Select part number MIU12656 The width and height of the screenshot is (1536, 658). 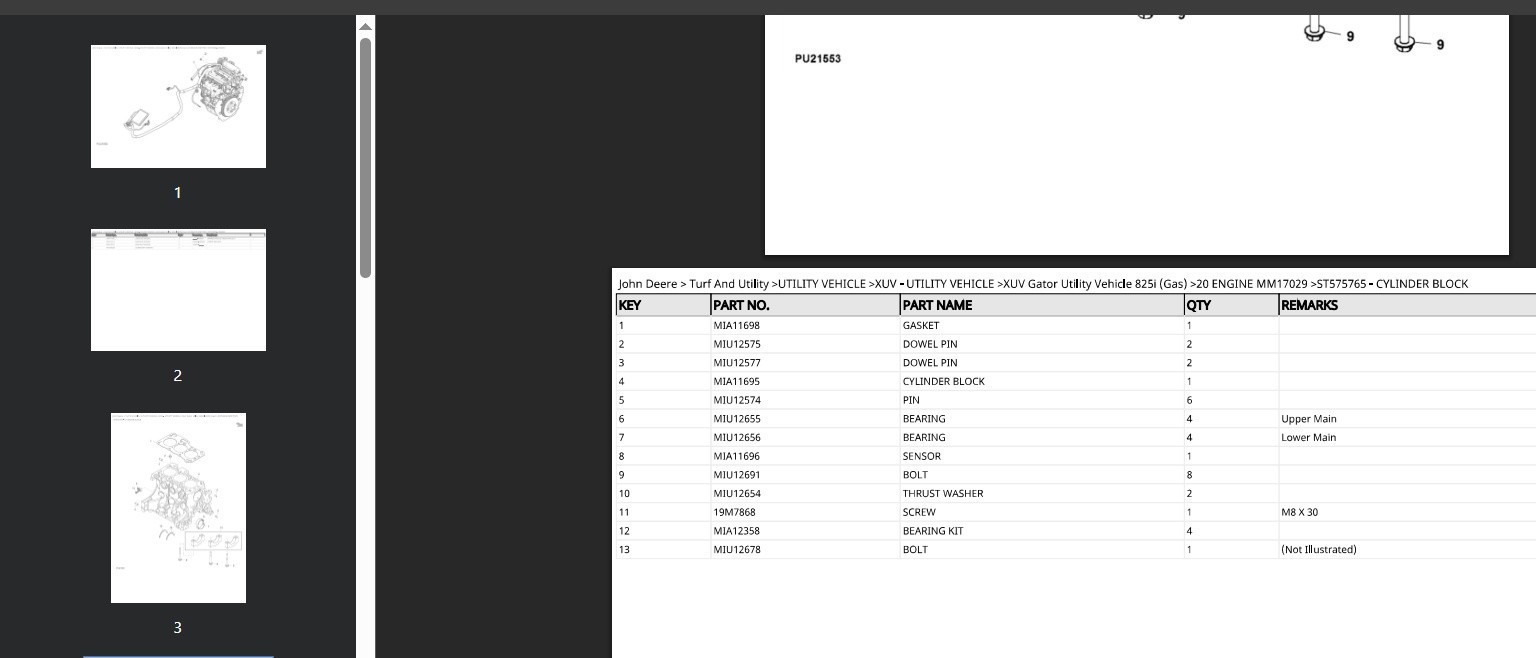737,437
